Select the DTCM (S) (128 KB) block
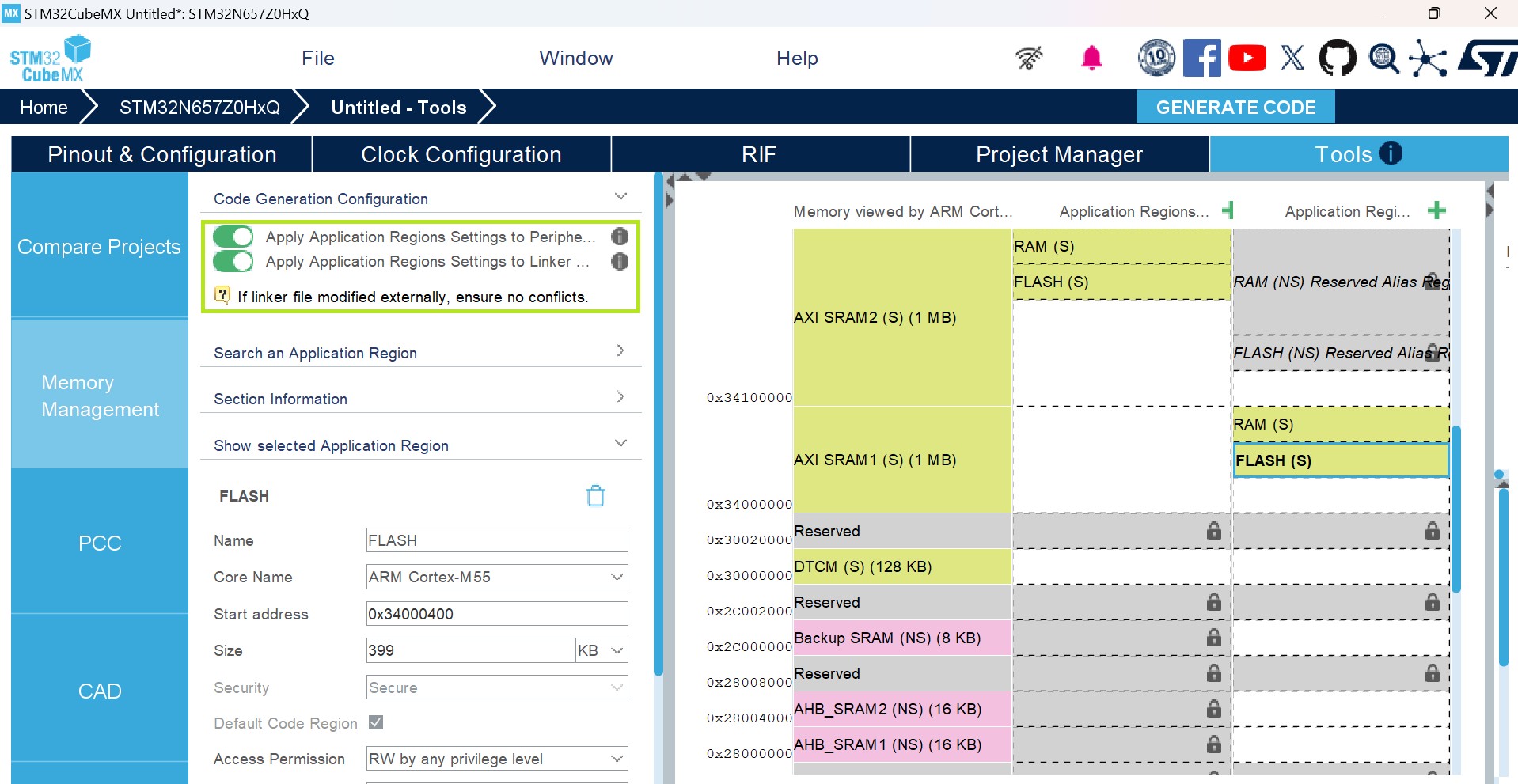Viewport: 1518px width, 784px height. [x=902, y=566]
